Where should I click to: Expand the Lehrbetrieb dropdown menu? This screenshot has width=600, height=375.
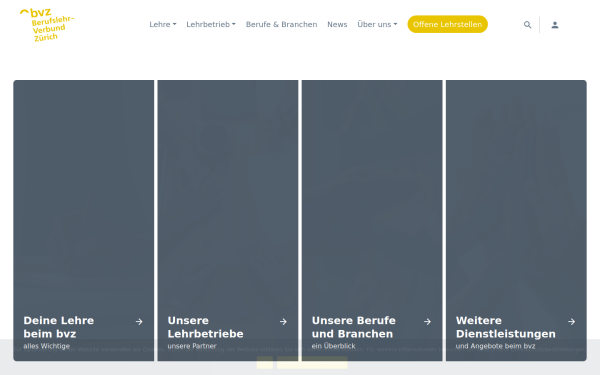[x=211, y=24]
